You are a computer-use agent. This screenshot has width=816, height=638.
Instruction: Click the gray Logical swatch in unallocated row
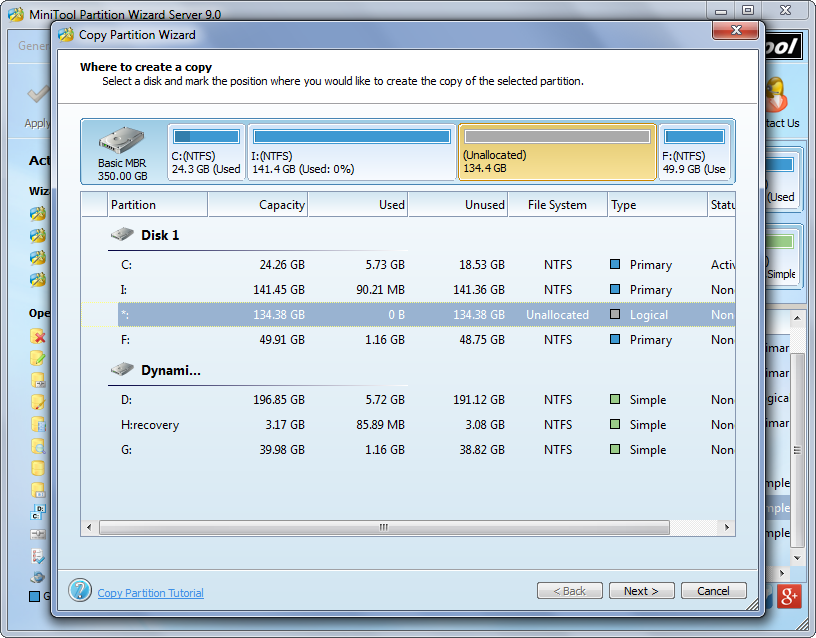click(615, 314)
